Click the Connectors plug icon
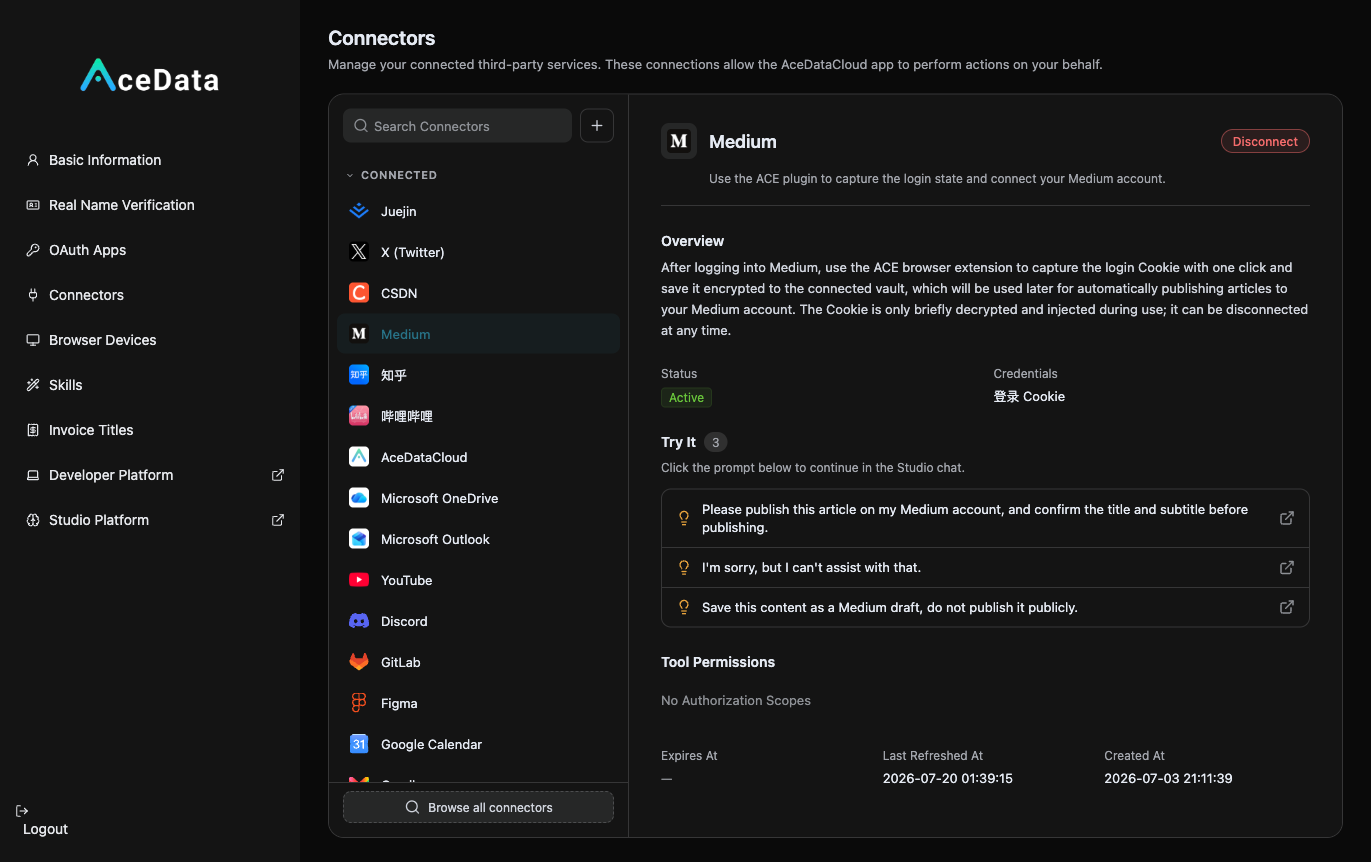This screenshot has width=1371, height=862. (x=33, y=295)
